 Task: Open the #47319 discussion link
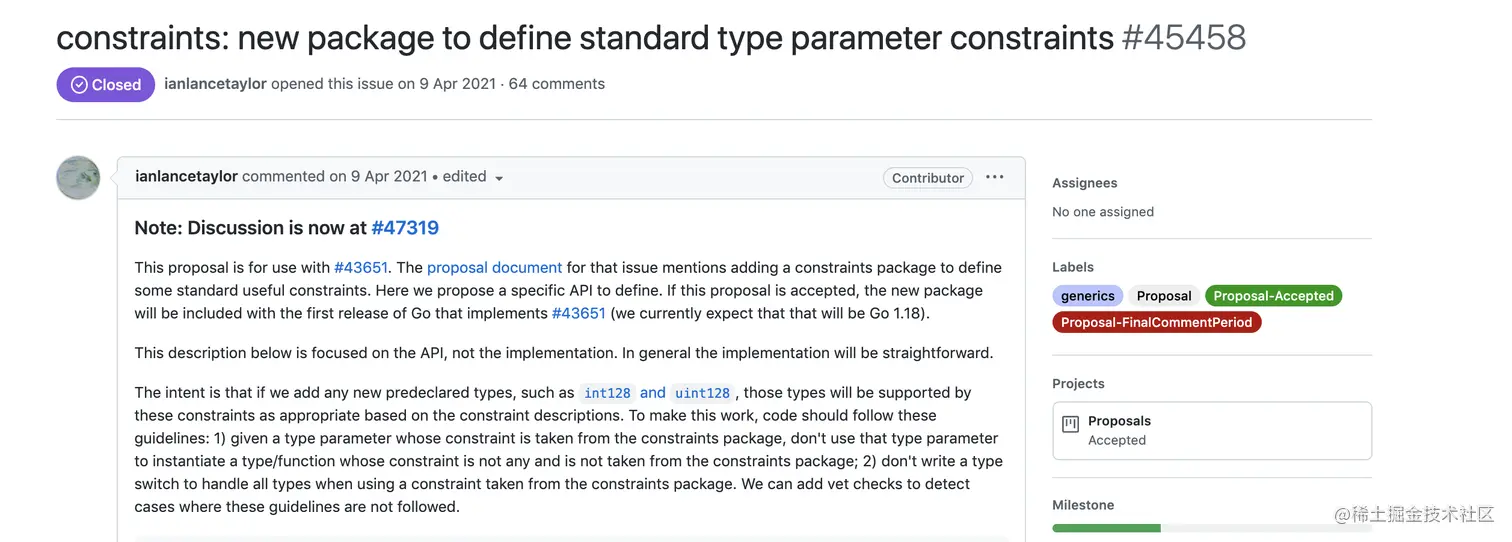coord(405,228)
